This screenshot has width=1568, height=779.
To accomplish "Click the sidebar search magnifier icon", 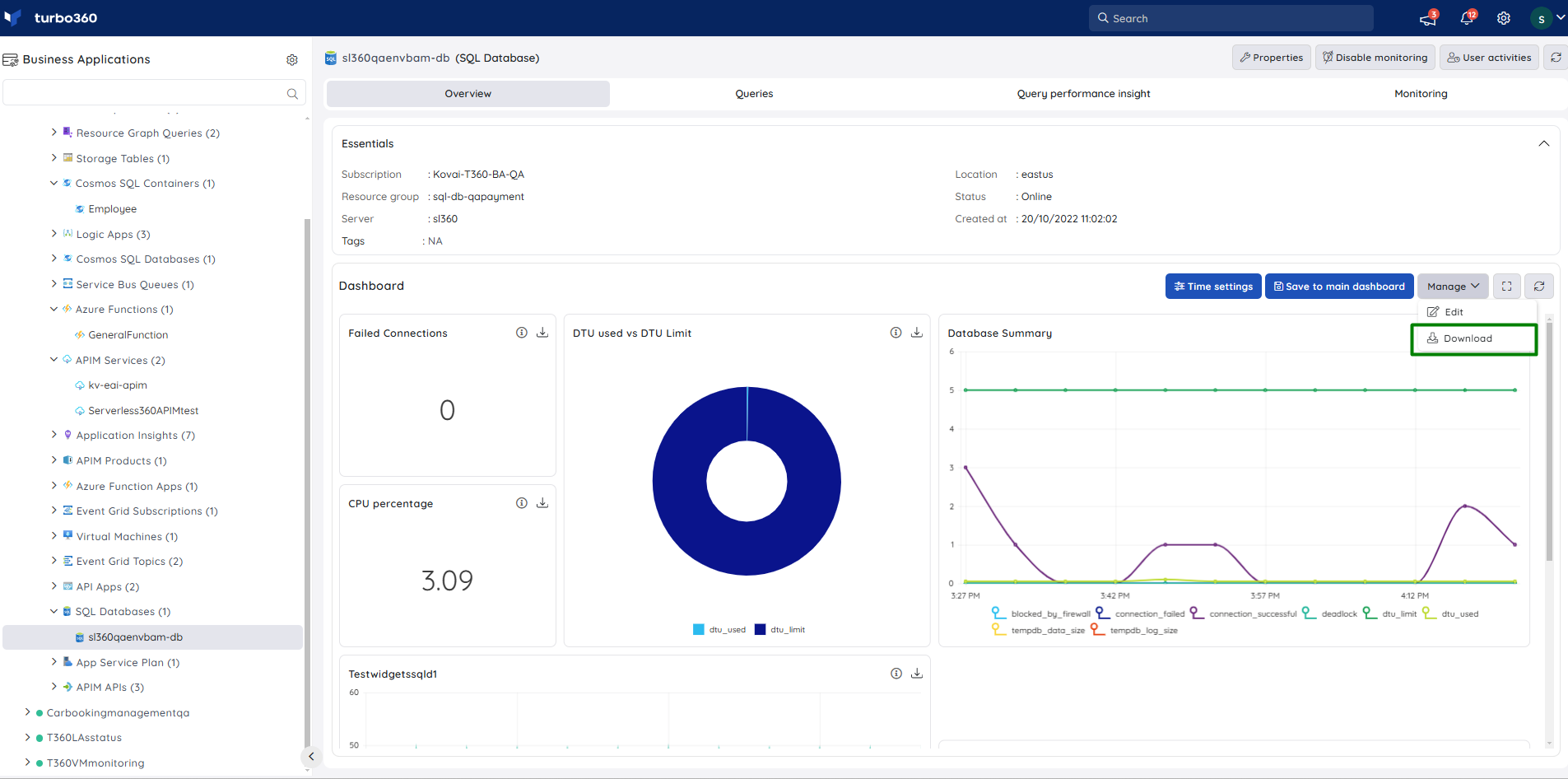I will click(x=292, y=94).
